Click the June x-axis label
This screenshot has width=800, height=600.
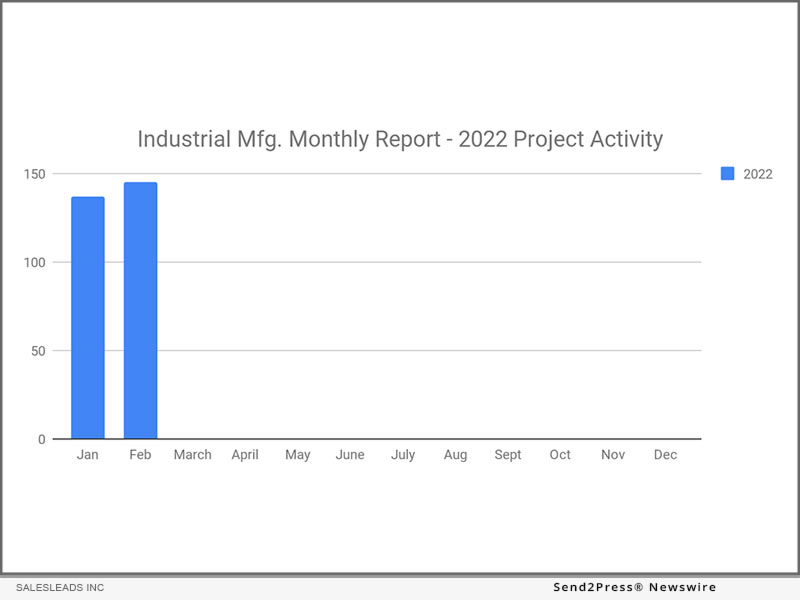point(350,455)
